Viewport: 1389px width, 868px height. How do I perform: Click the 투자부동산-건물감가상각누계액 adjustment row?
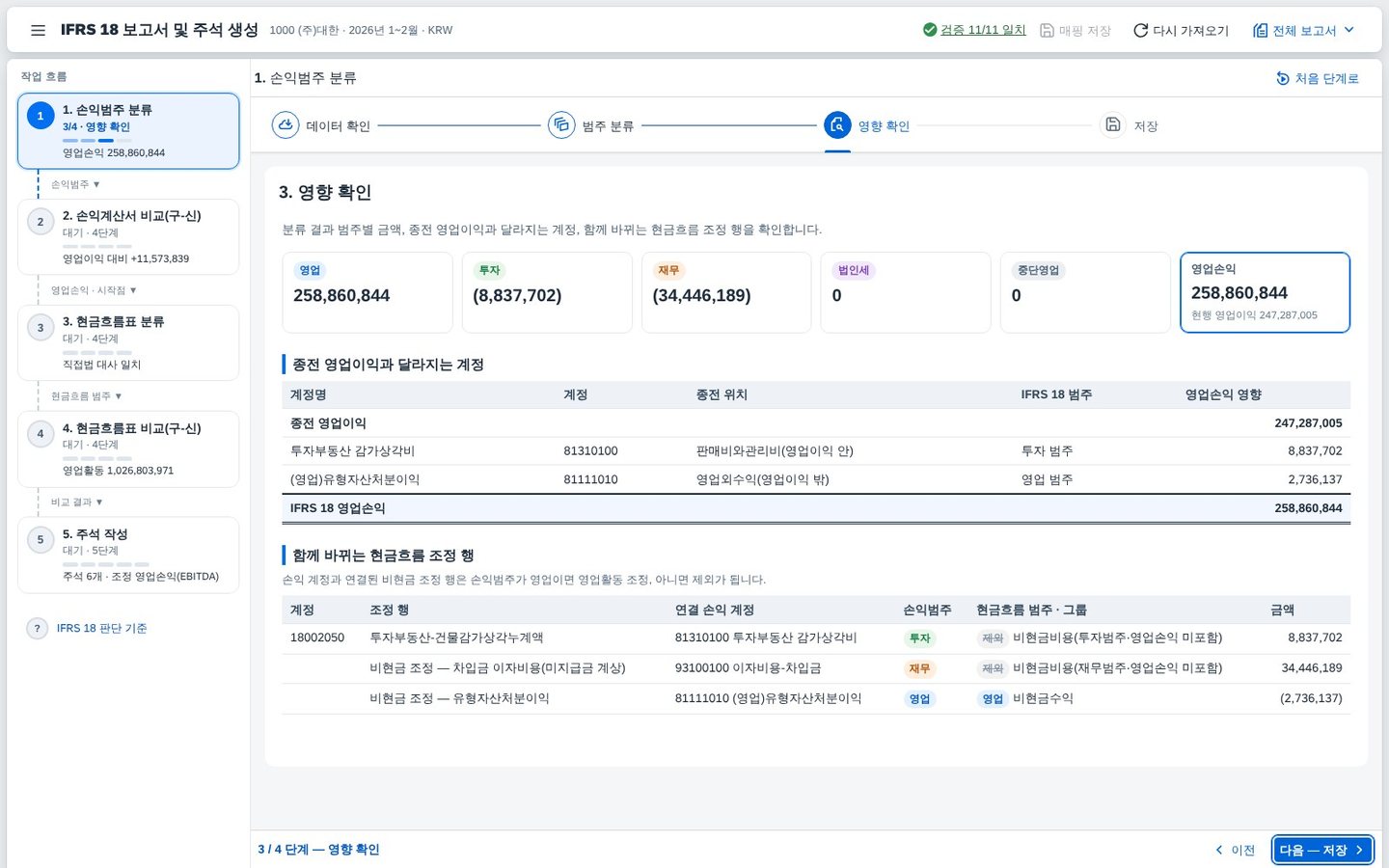click(x=816, y=638)
